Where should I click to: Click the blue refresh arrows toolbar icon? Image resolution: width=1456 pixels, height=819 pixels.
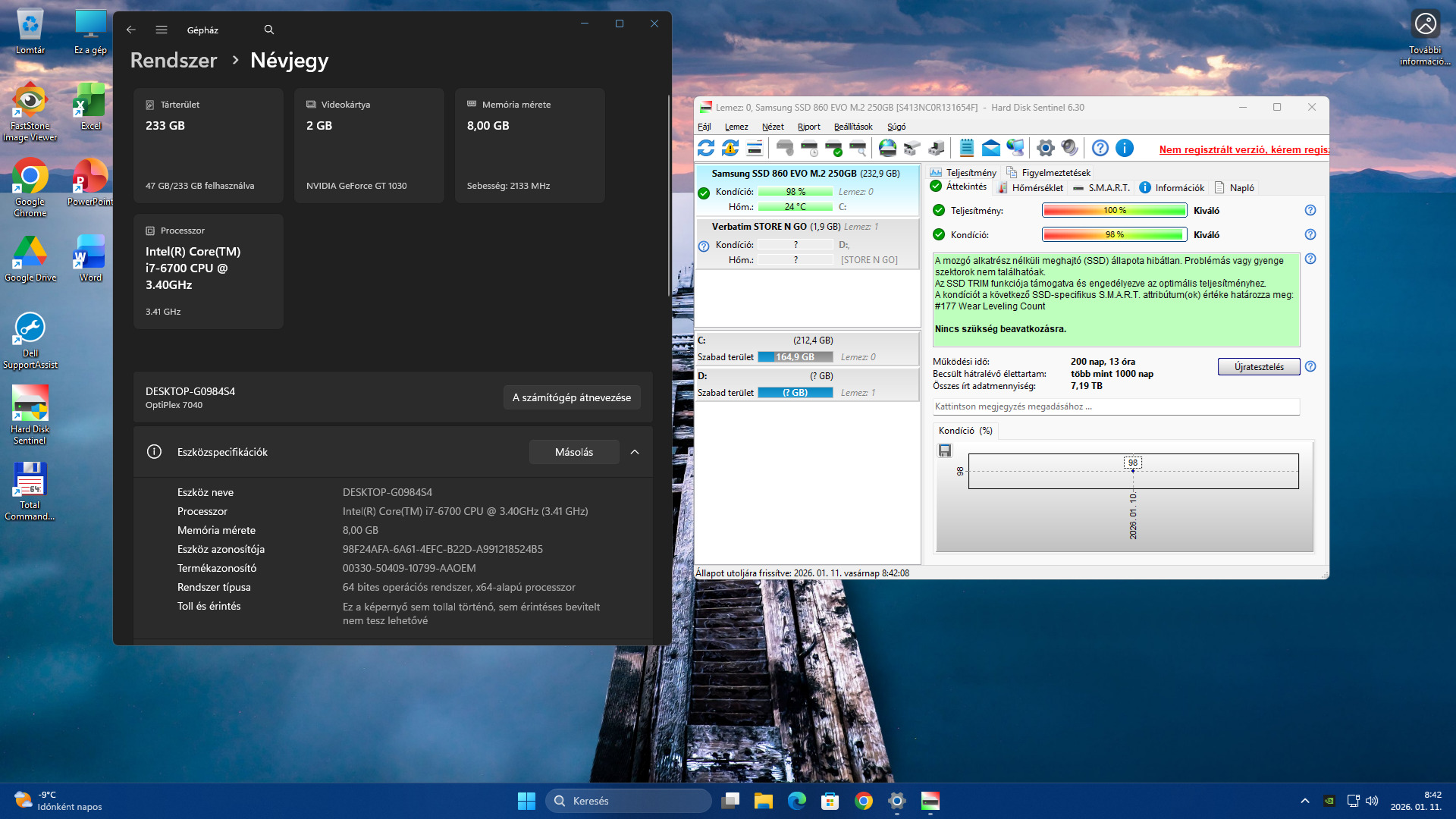coord(706,149)
